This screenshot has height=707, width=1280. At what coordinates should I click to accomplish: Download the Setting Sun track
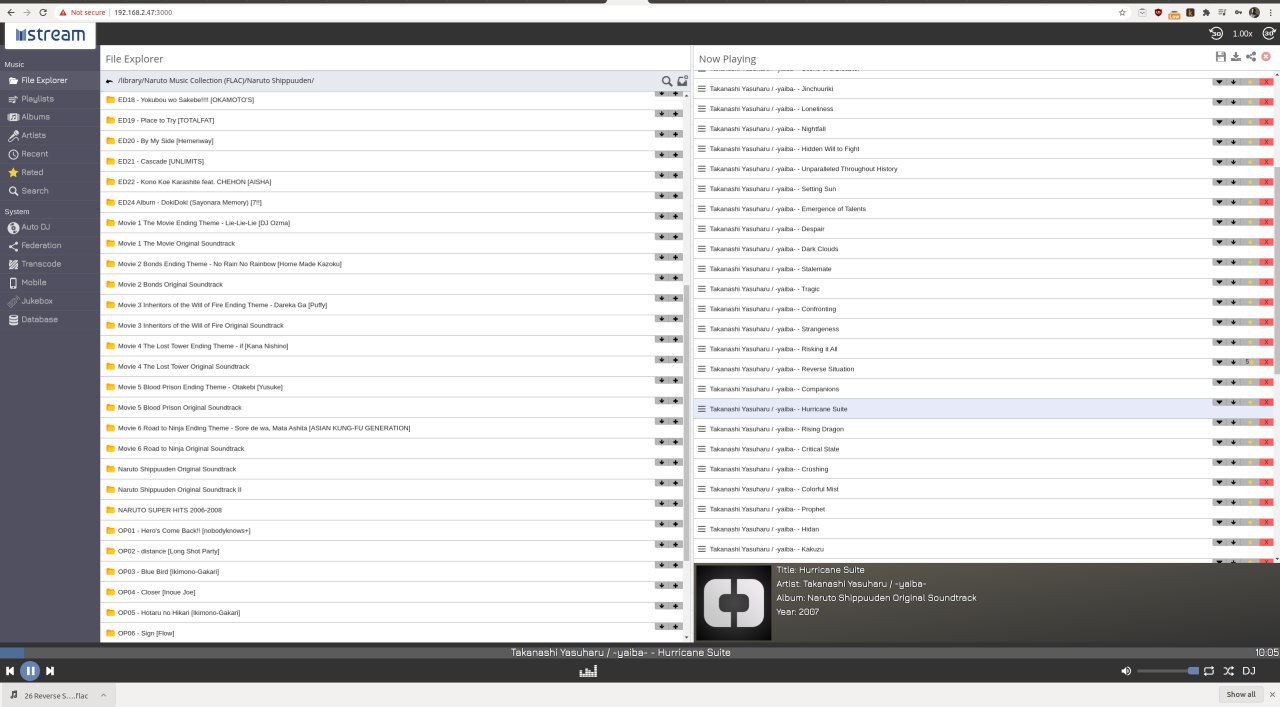coord(1234,182)
